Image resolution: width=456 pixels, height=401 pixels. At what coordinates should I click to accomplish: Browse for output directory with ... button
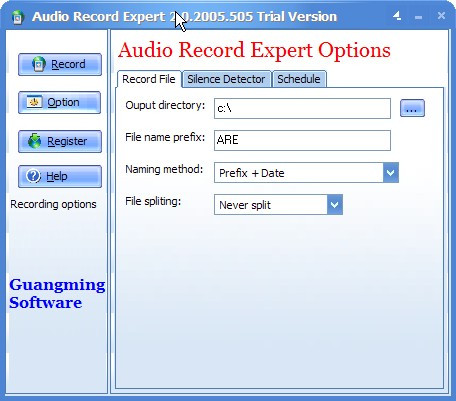tap(412, 108)
